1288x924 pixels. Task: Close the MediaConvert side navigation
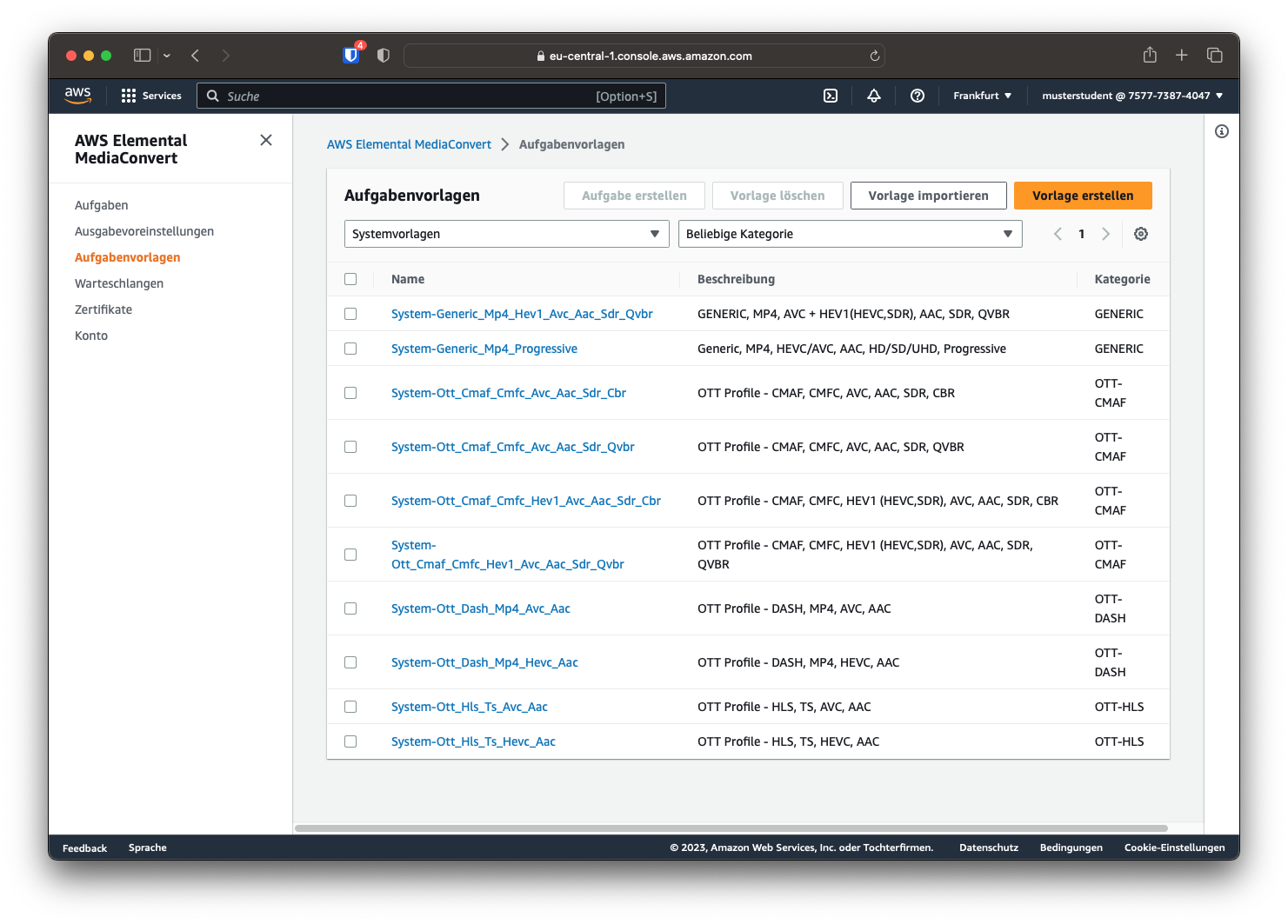pyautogui.click(x=266, y=140)
